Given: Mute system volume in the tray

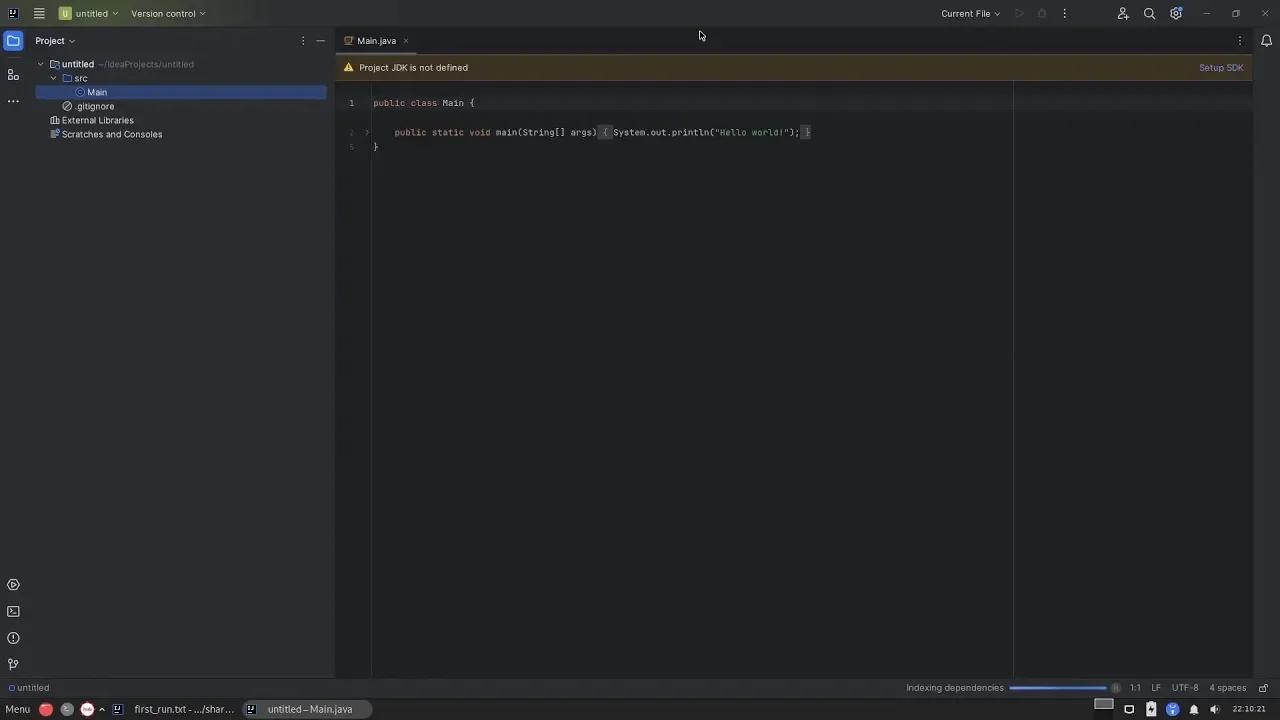Looking at the screenshot, I should 1213,709.
